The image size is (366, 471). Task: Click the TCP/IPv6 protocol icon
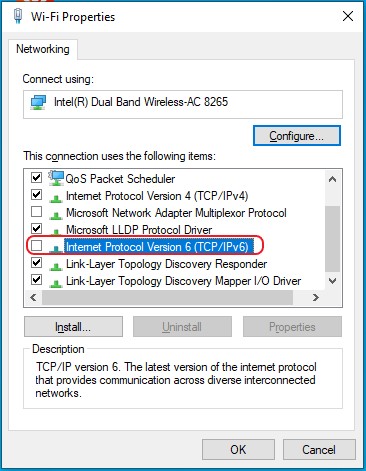56,249
